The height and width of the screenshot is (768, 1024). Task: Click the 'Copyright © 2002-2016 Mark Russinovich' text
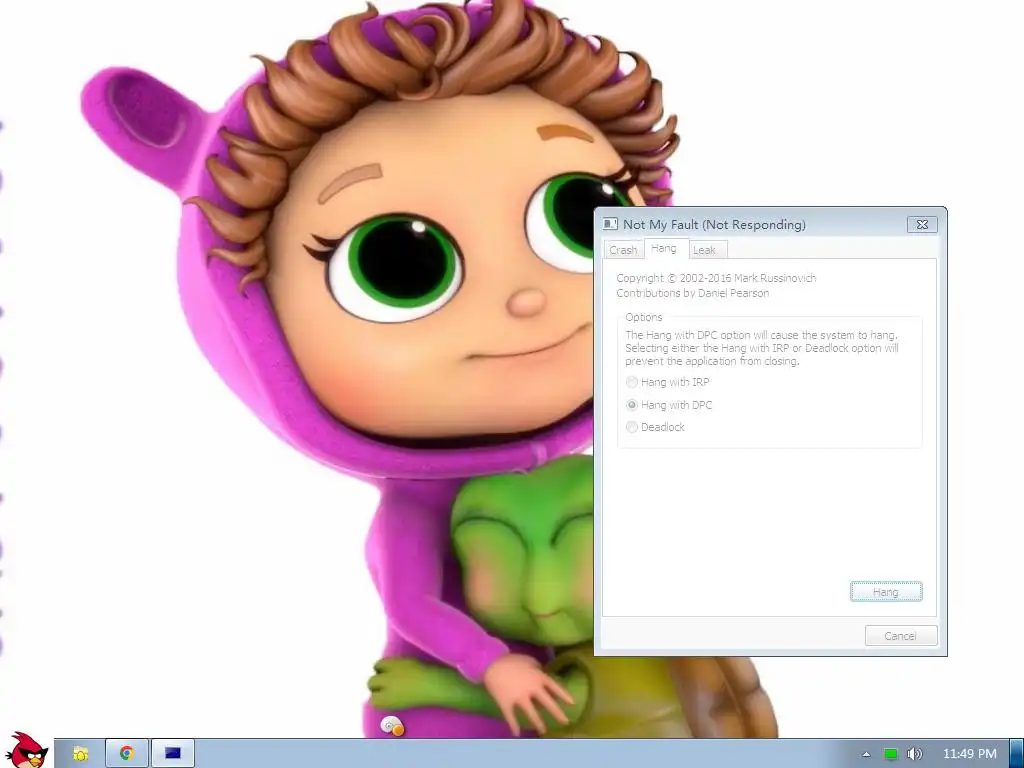(x=716, y=278)
